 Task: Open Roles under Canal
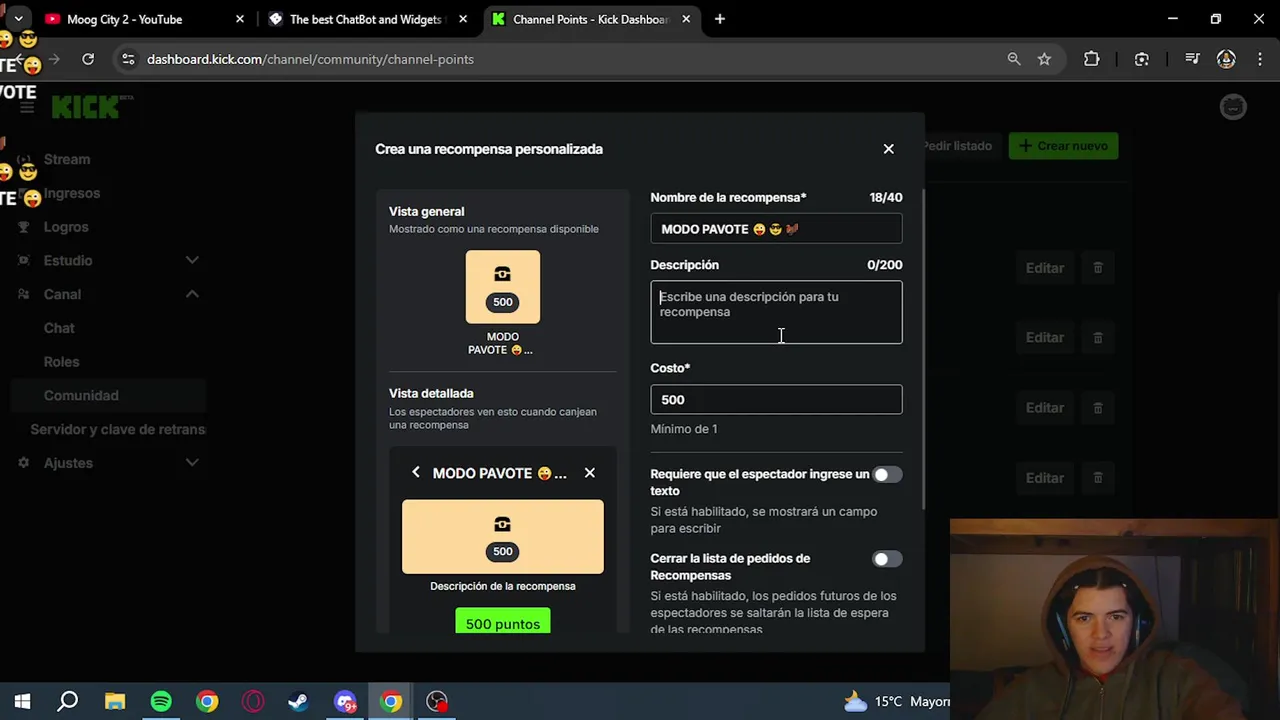click(61, 362)
